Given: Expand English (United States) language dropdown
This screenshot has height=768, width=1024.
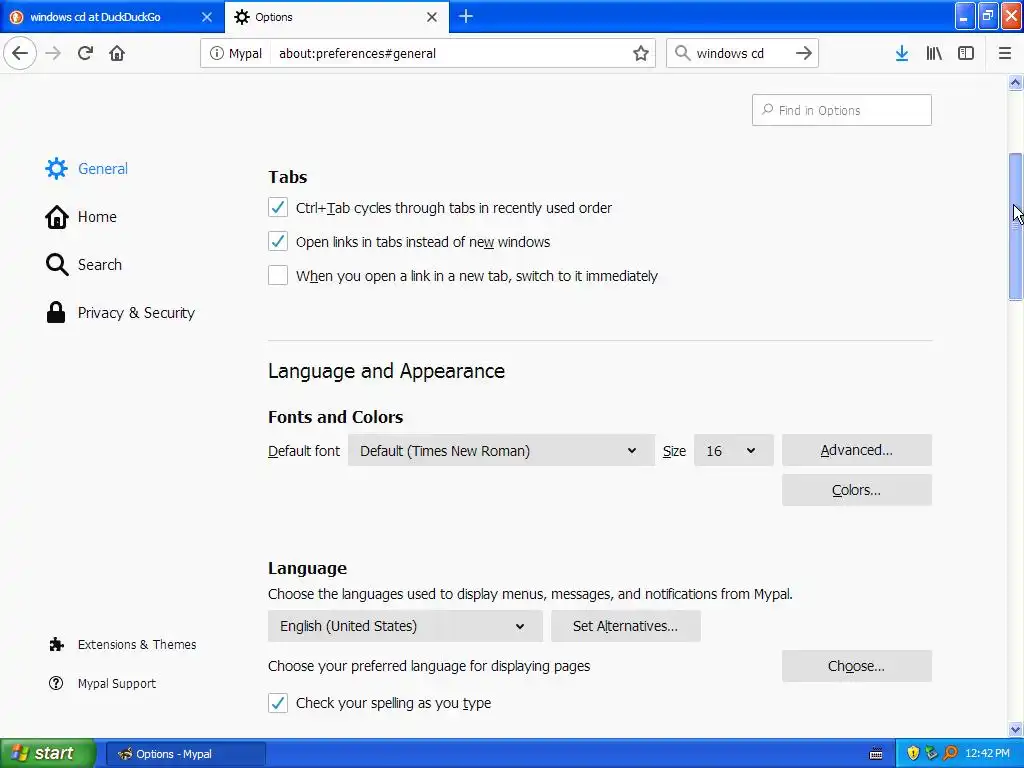Looking at the screenshot, I should pyautogui.click(x=405, y=626).
